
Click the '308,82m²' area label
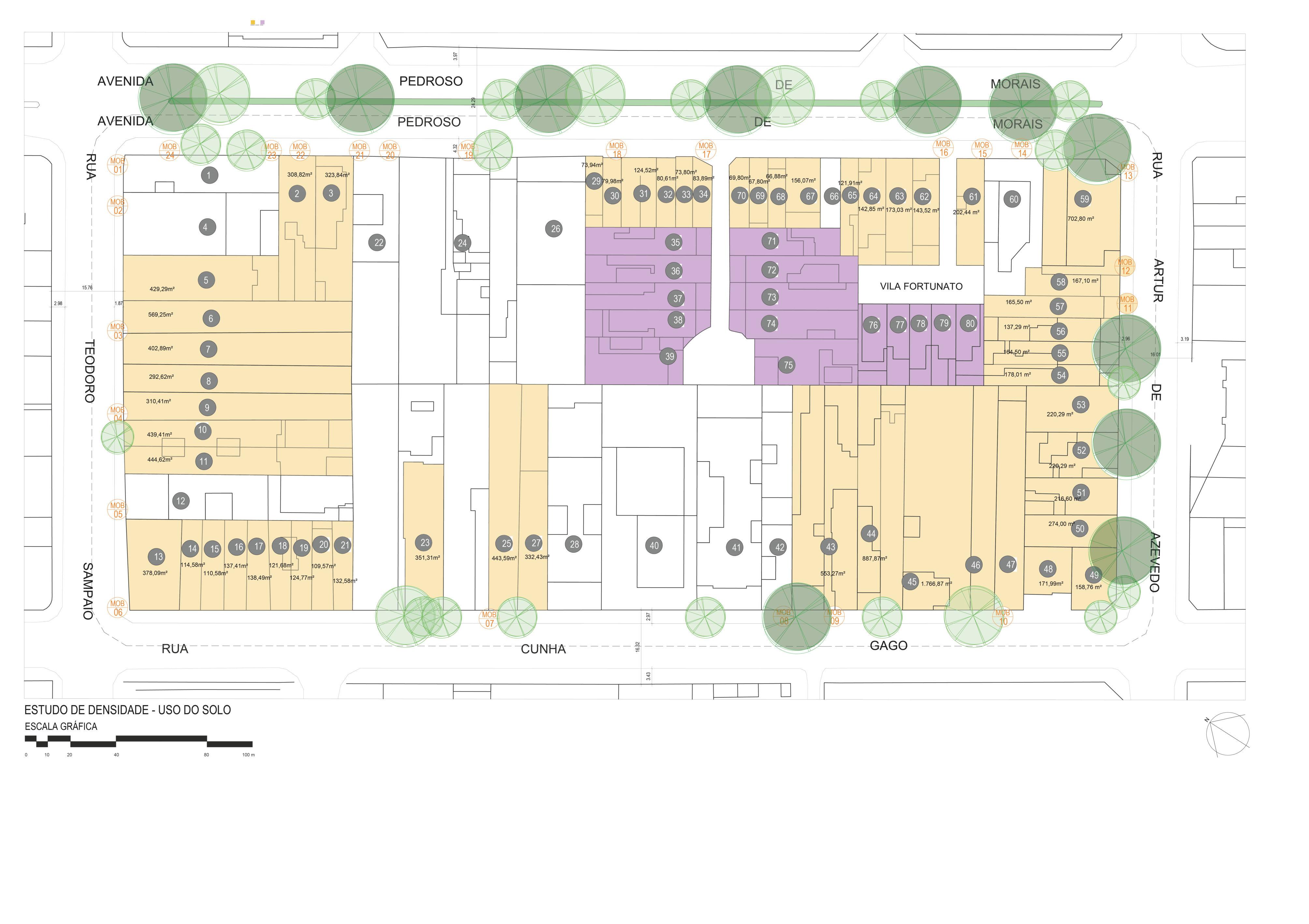click(299, 175)
